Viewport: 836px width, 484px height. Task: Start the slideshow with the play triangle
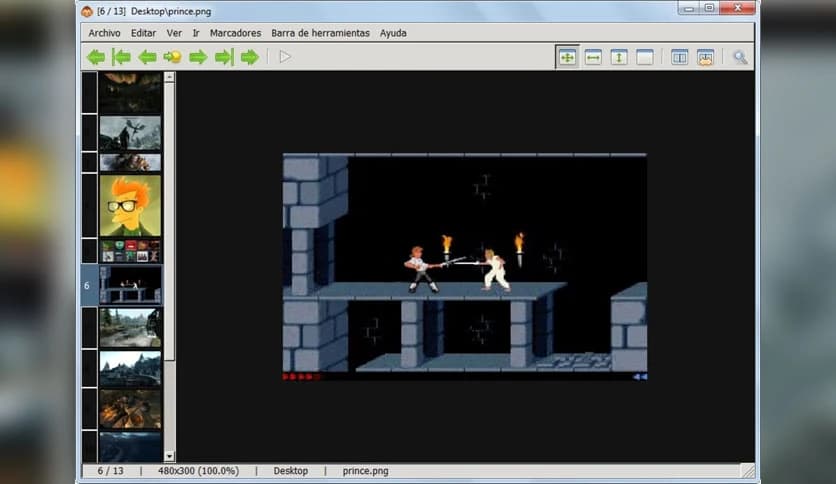[x=285, y=57]
